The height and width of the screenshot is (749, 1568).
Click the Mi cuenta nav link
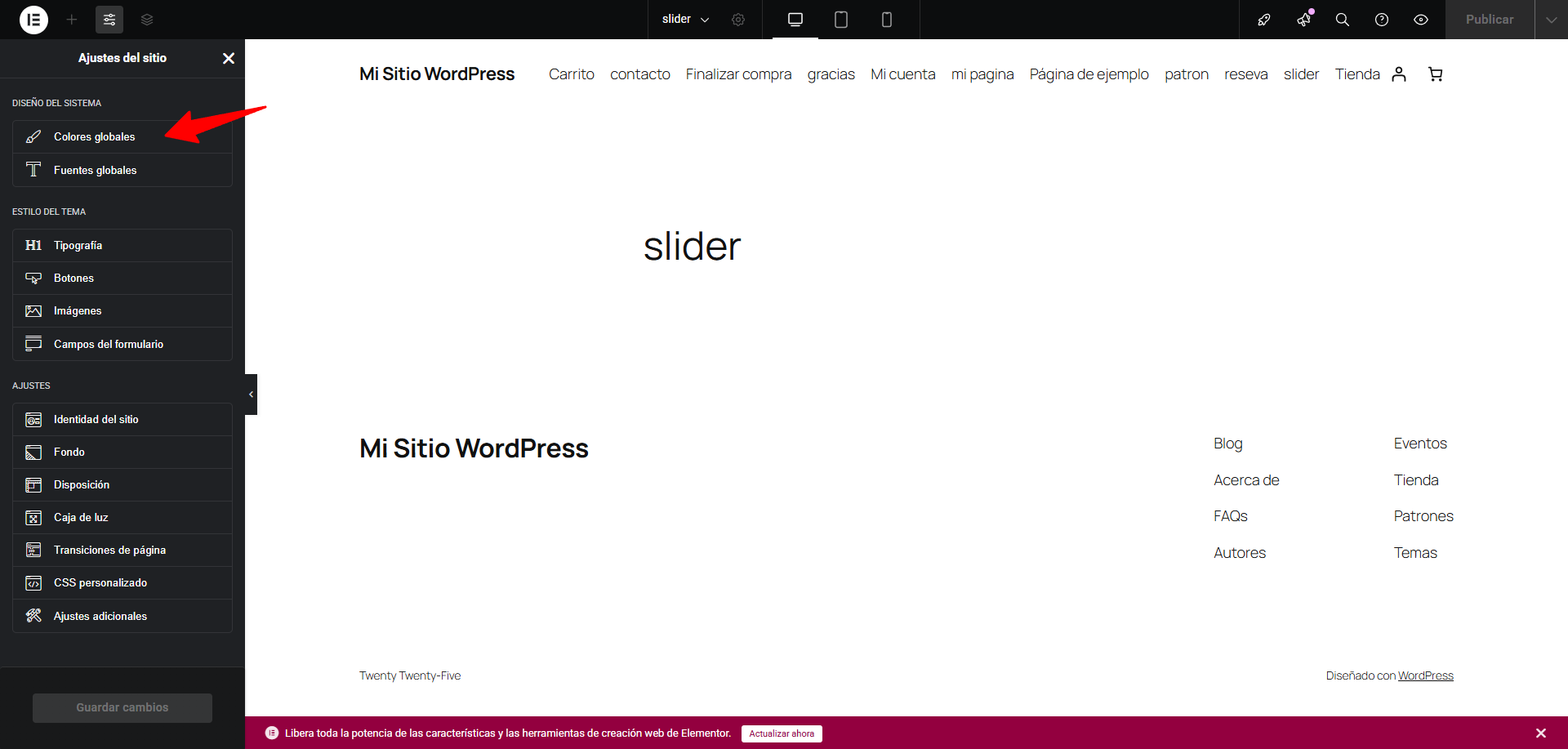[903, 74]
